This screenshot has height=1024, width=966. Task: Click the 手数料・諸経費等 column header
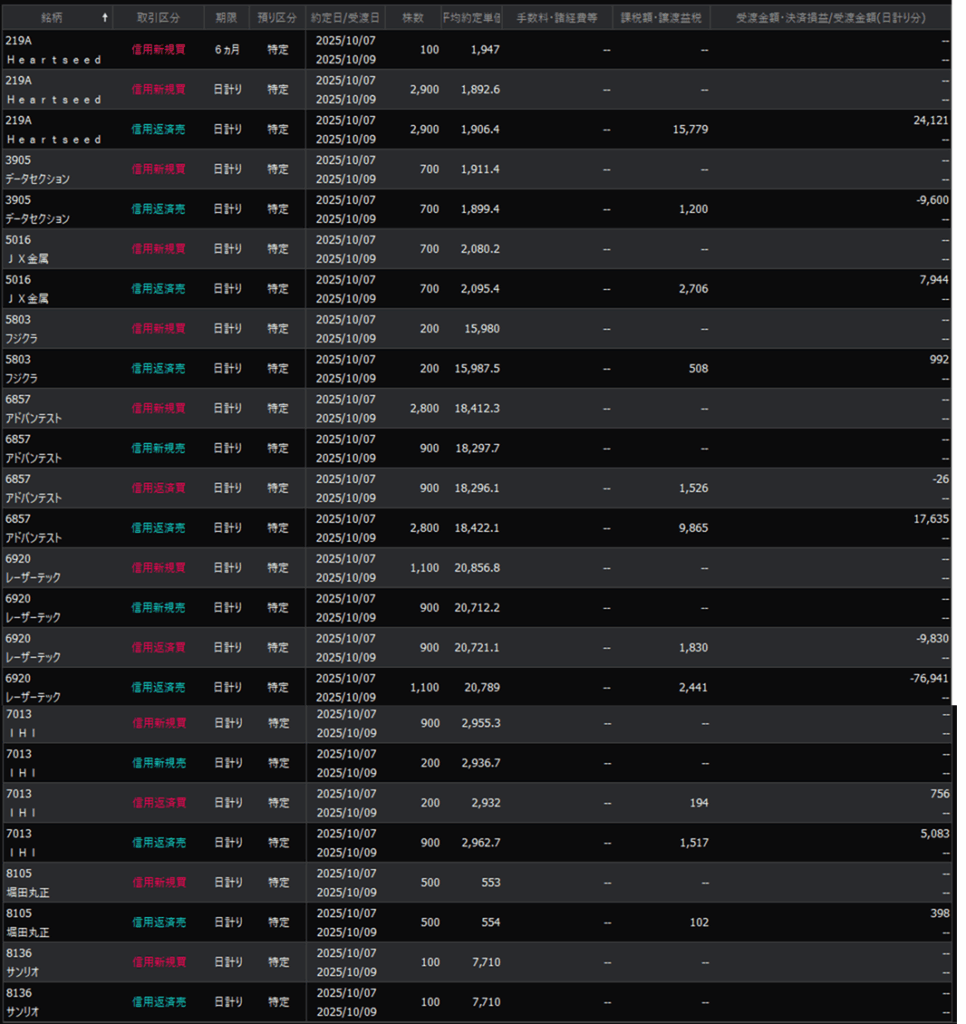(x=557, y=18)
